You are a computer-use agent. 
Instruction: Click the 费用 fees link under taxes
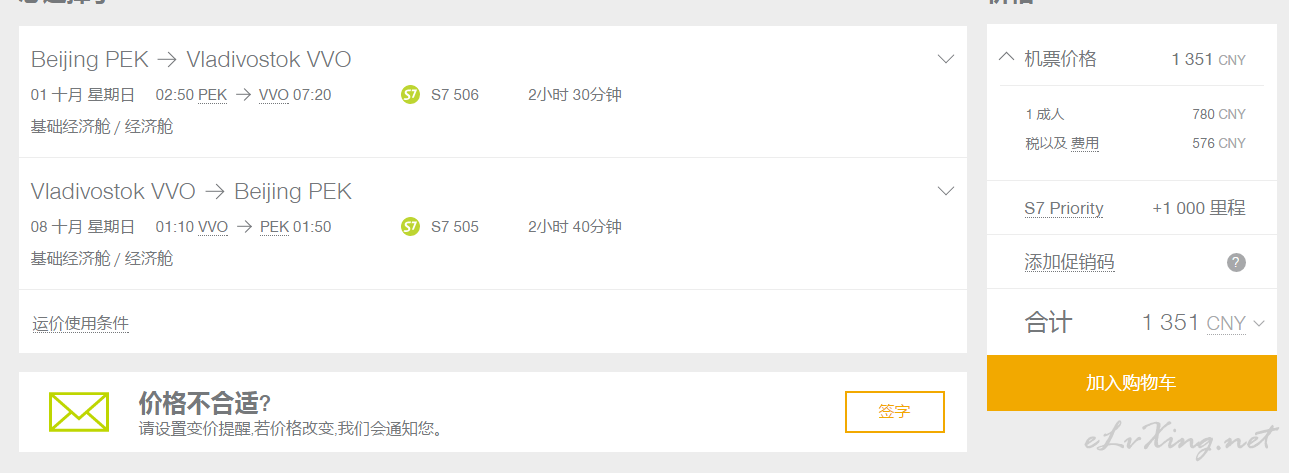pos(1085,143)
